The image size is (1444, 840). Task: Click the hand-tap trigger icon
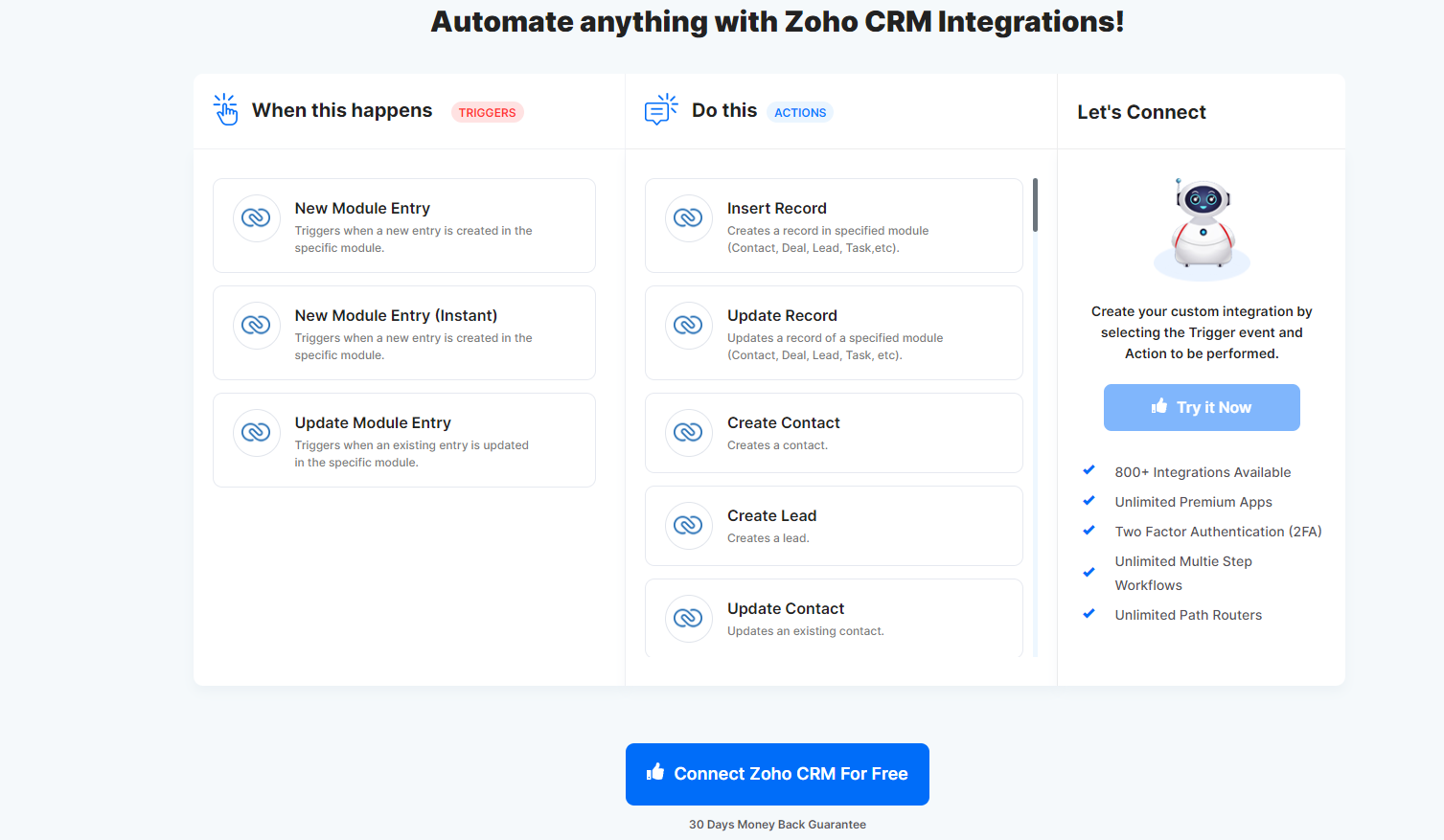225,109
